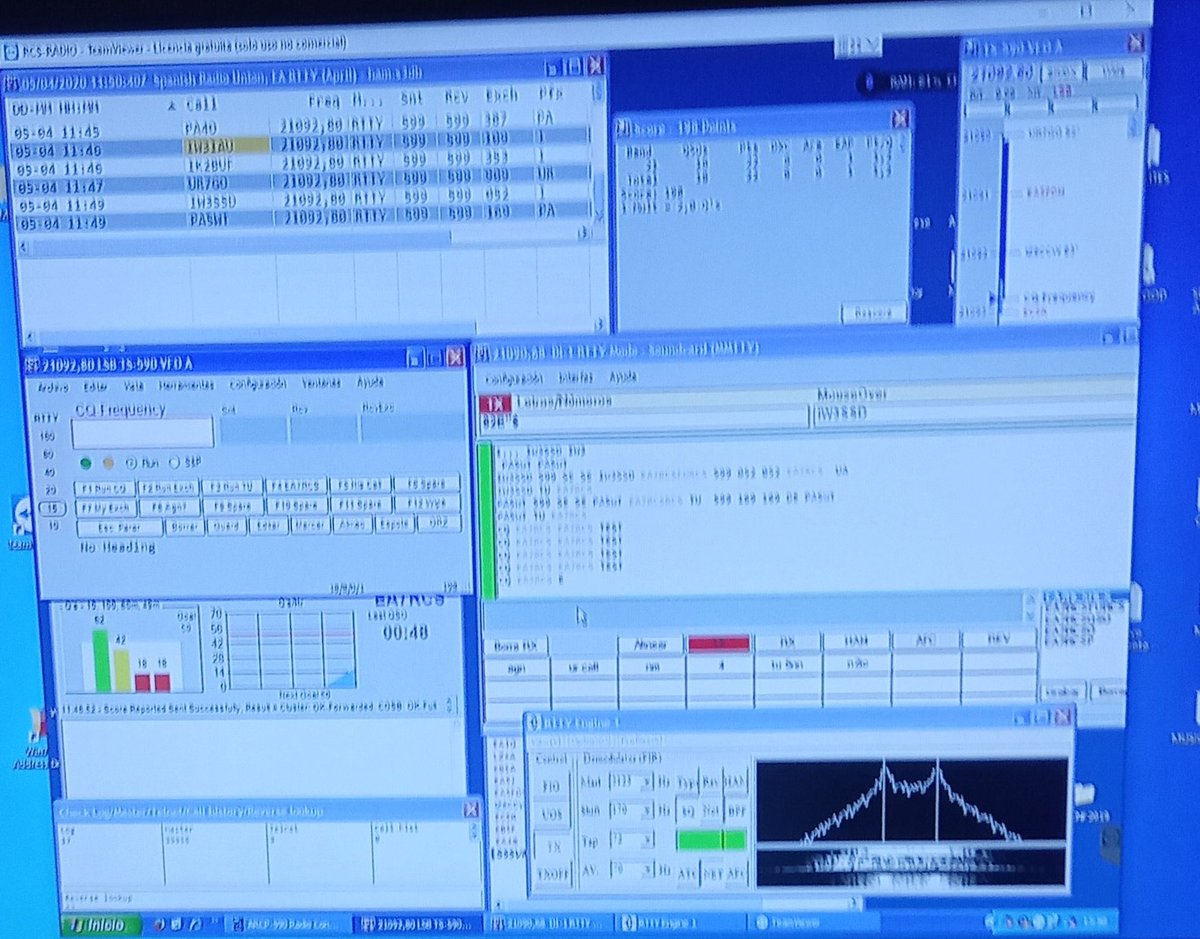This screenshot has height=939, width=1200.
Task: Click the callsign entry field
Action: pyautogui.click(x=143, y=434)
